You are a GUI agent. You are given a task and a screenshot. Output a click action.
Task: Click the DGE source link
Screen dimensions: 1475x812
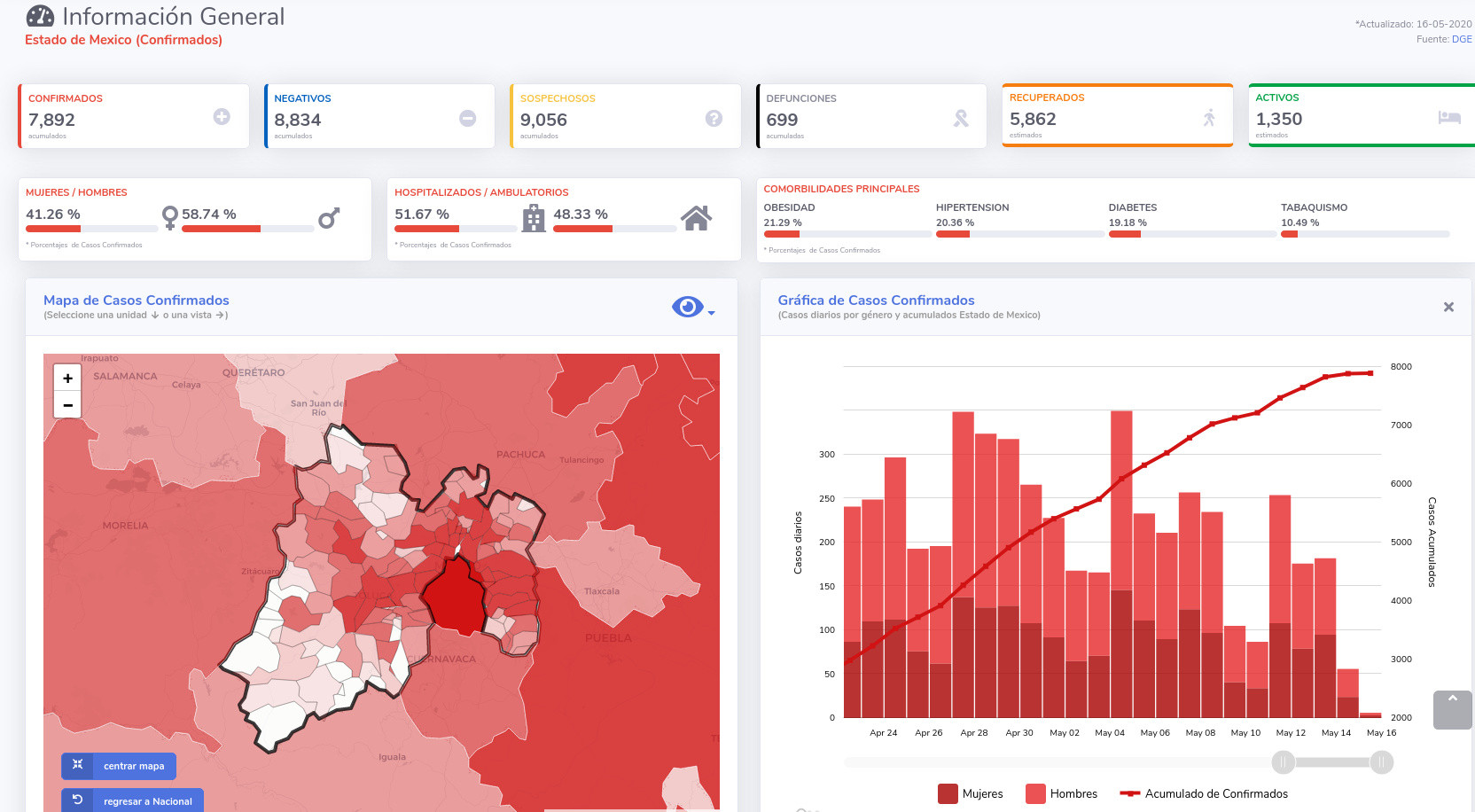pos(1462,39)
